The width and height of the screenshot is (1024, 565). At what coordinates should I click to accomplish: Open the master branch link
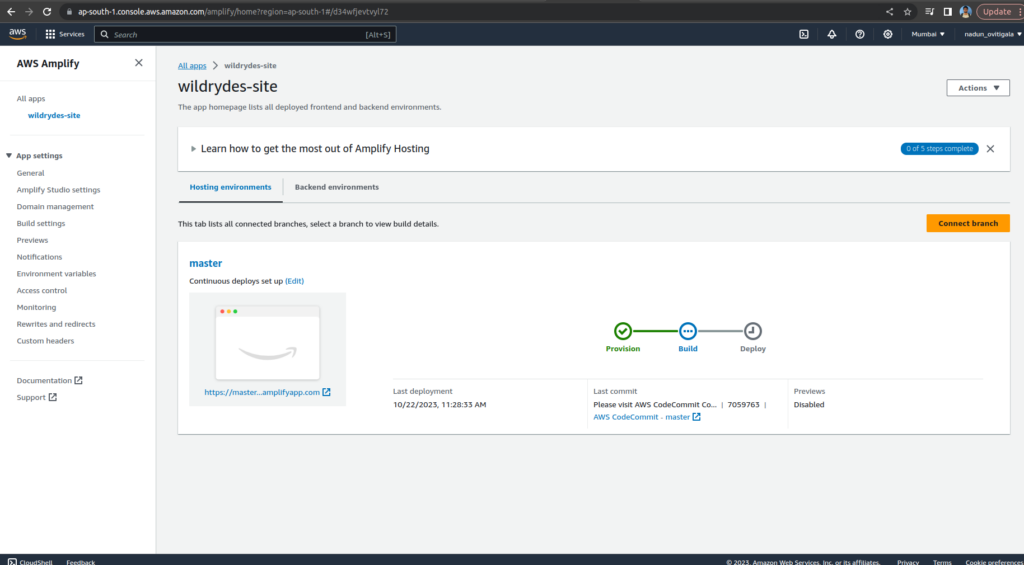[206, 263]
